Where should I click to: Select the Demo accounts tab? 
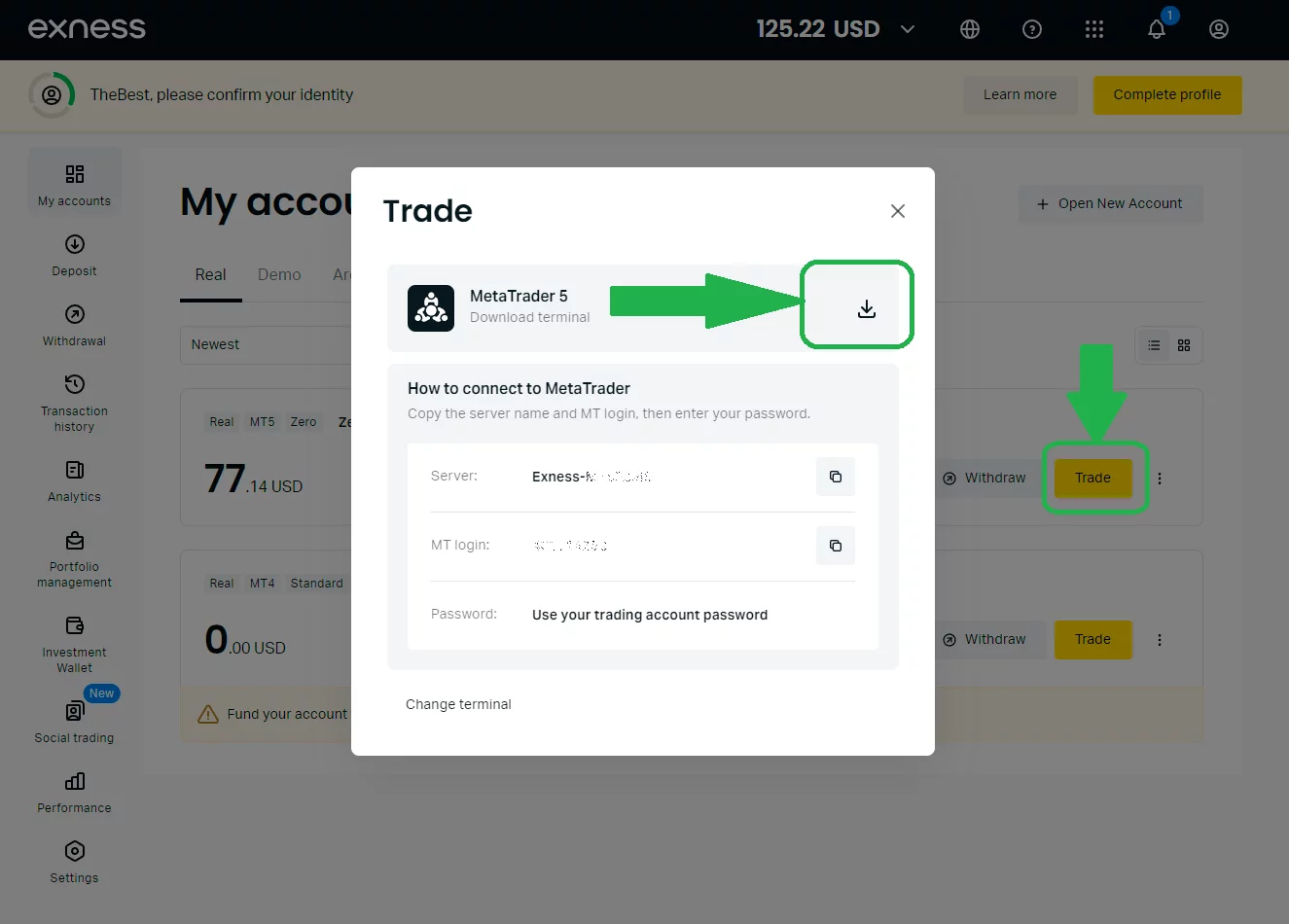click(x=279, y=274)
